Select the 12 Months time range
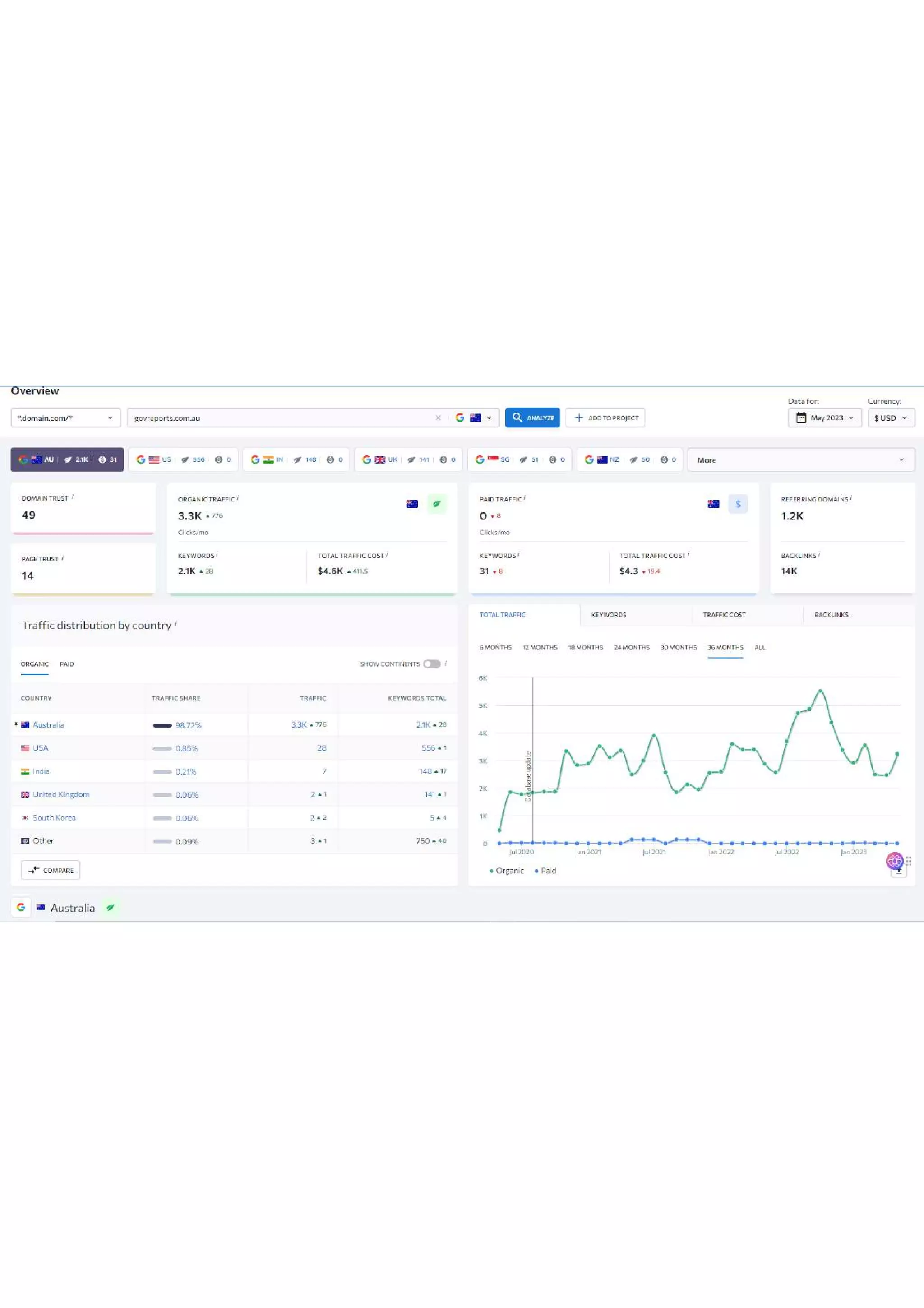Screen dimensions: 924x1308 click(x=540, y=647)
